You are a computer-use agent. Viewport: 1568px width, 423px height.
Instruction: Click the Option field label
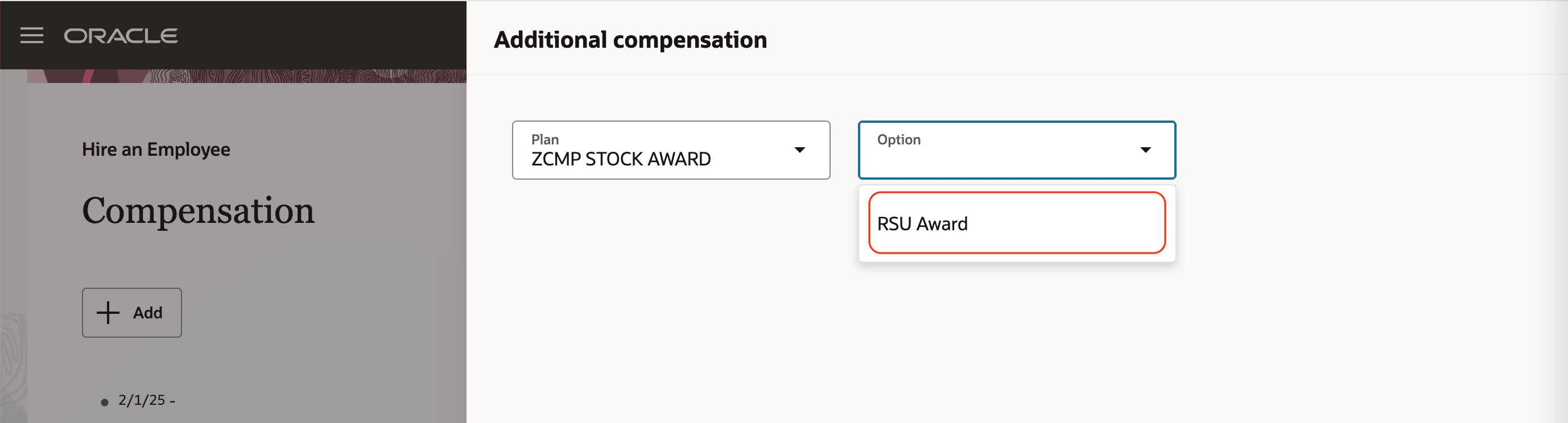[898, 139]
